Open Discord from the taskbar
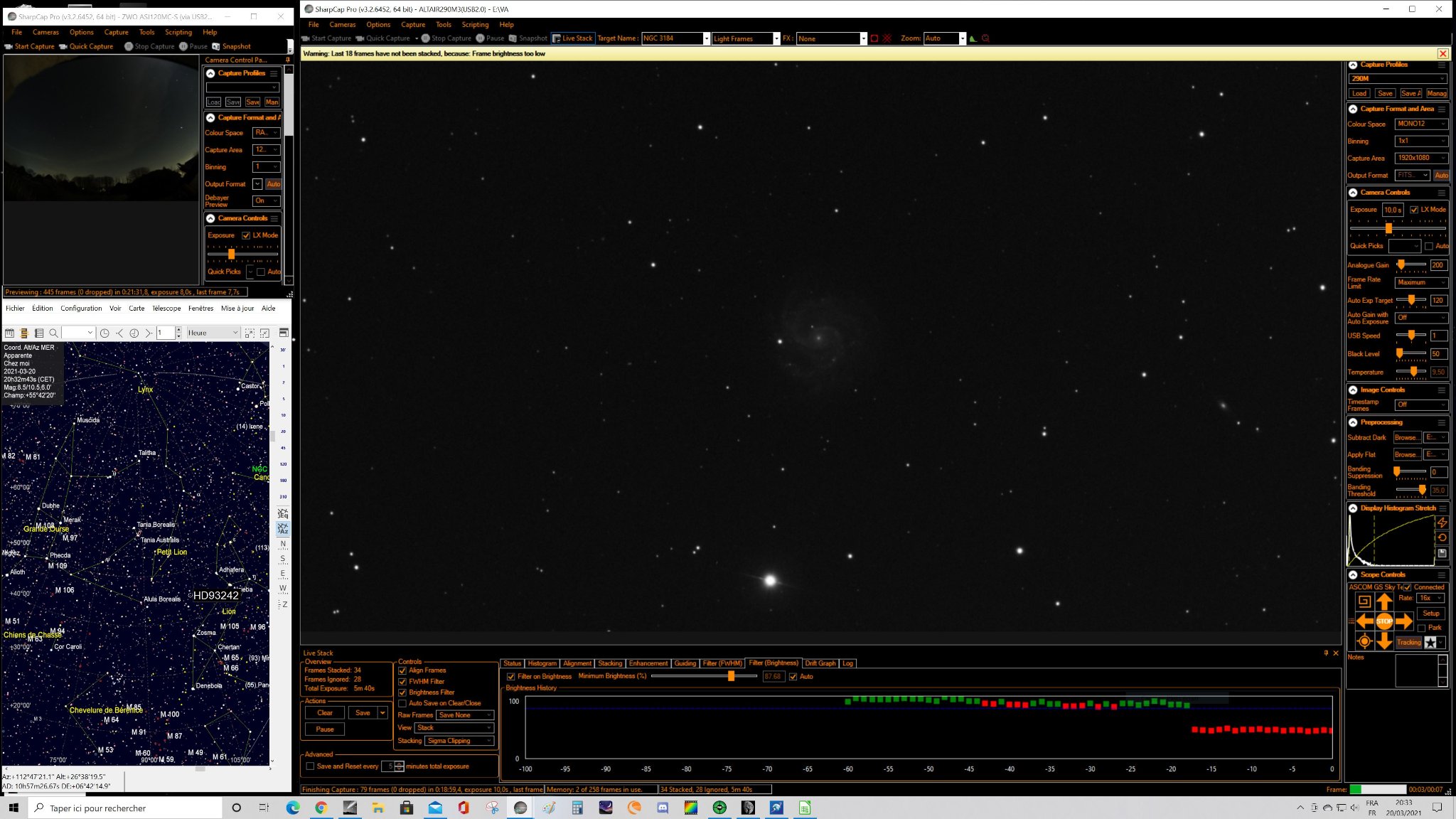Screen dimensions: 1456x819 click(663, 808)
